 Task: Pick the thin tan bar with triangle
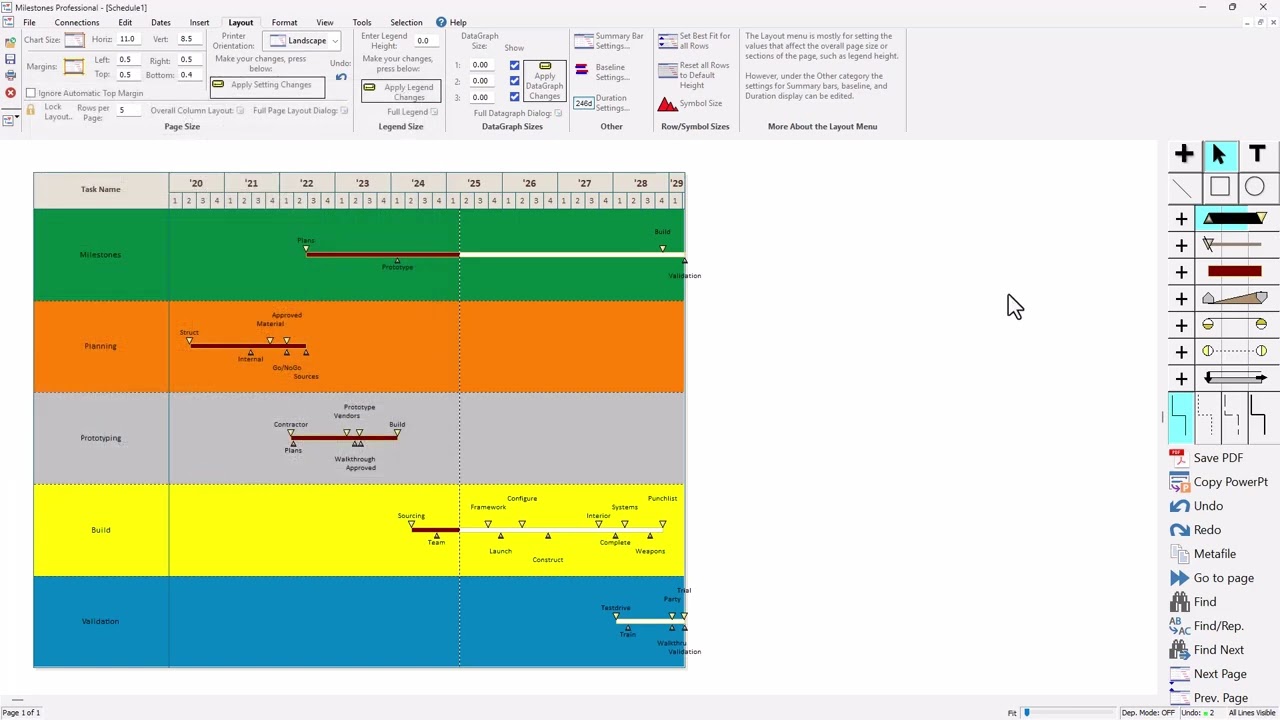pos(1235,244)
